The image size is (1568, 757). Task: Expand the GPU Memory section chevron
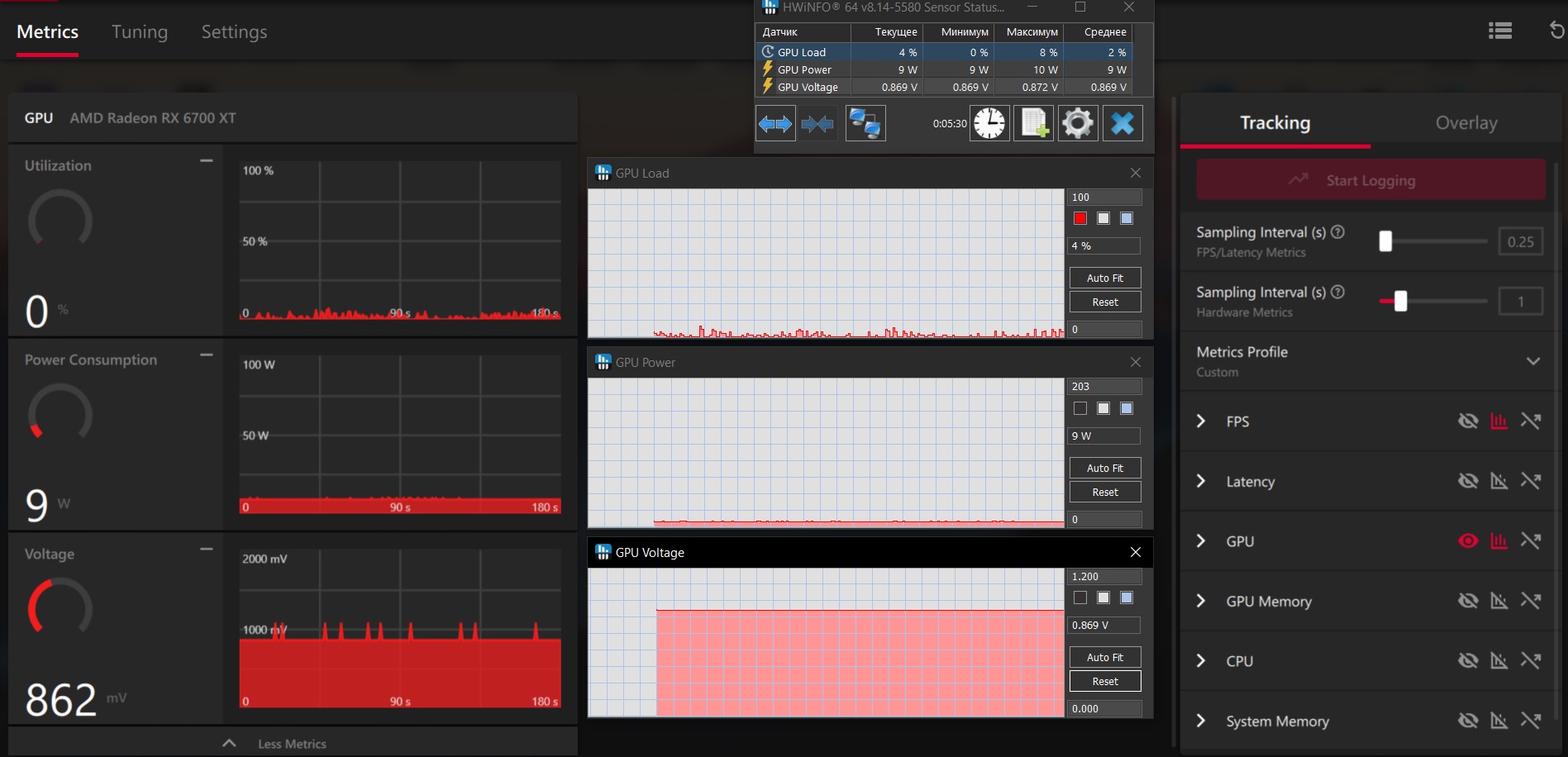coord(1201,601)
